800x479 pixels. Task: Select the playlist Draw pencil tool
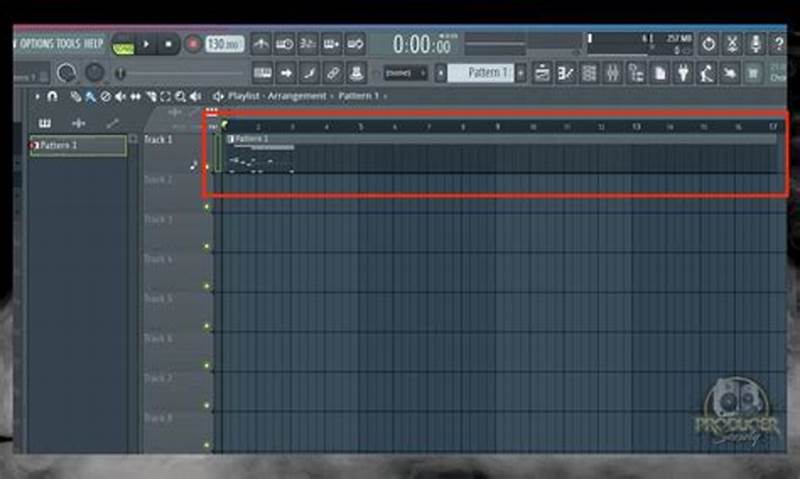76,96
